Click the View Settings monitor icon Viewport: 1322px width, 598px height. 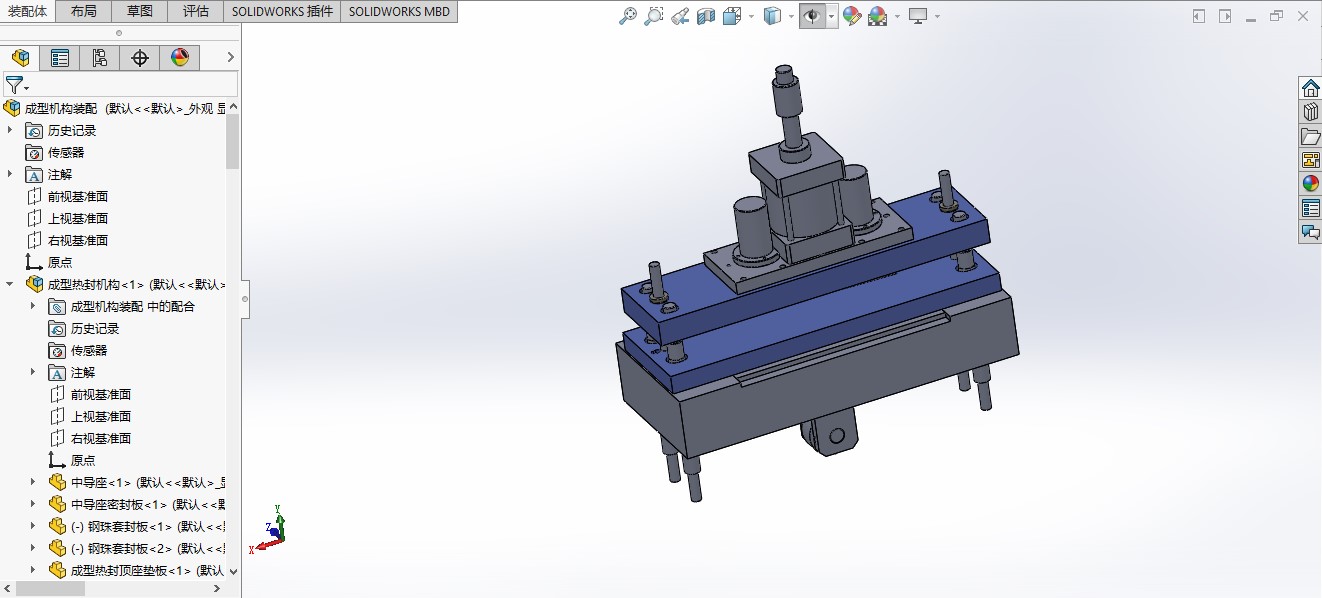[x=918, y=16]
